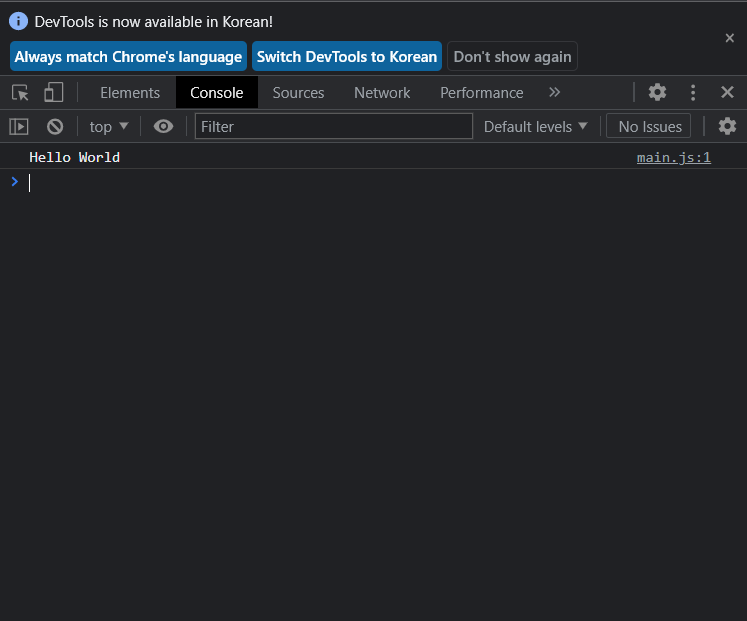Open the customize DevTools three-dot menu
The image size is (747, 621).
pyautogui.click(x=693, y=92)
